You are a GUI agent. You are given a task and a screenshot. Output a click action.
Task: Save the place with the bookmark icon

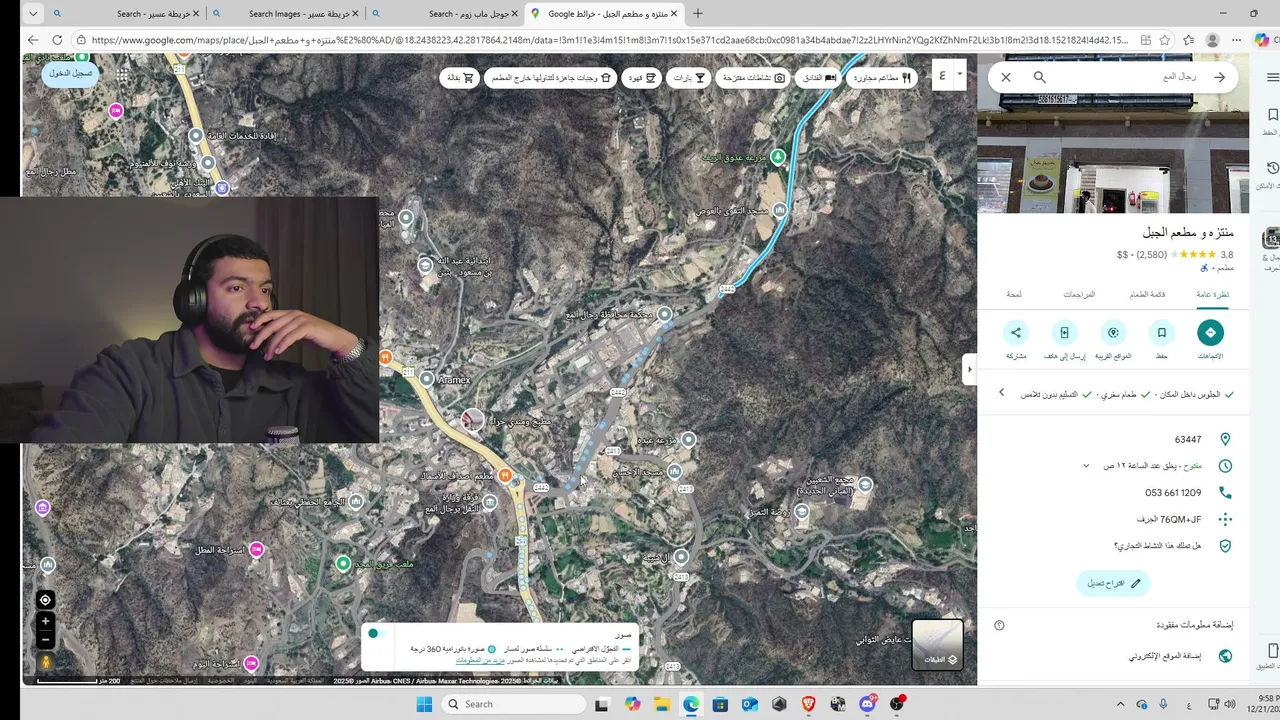(x=1162, y=333)
